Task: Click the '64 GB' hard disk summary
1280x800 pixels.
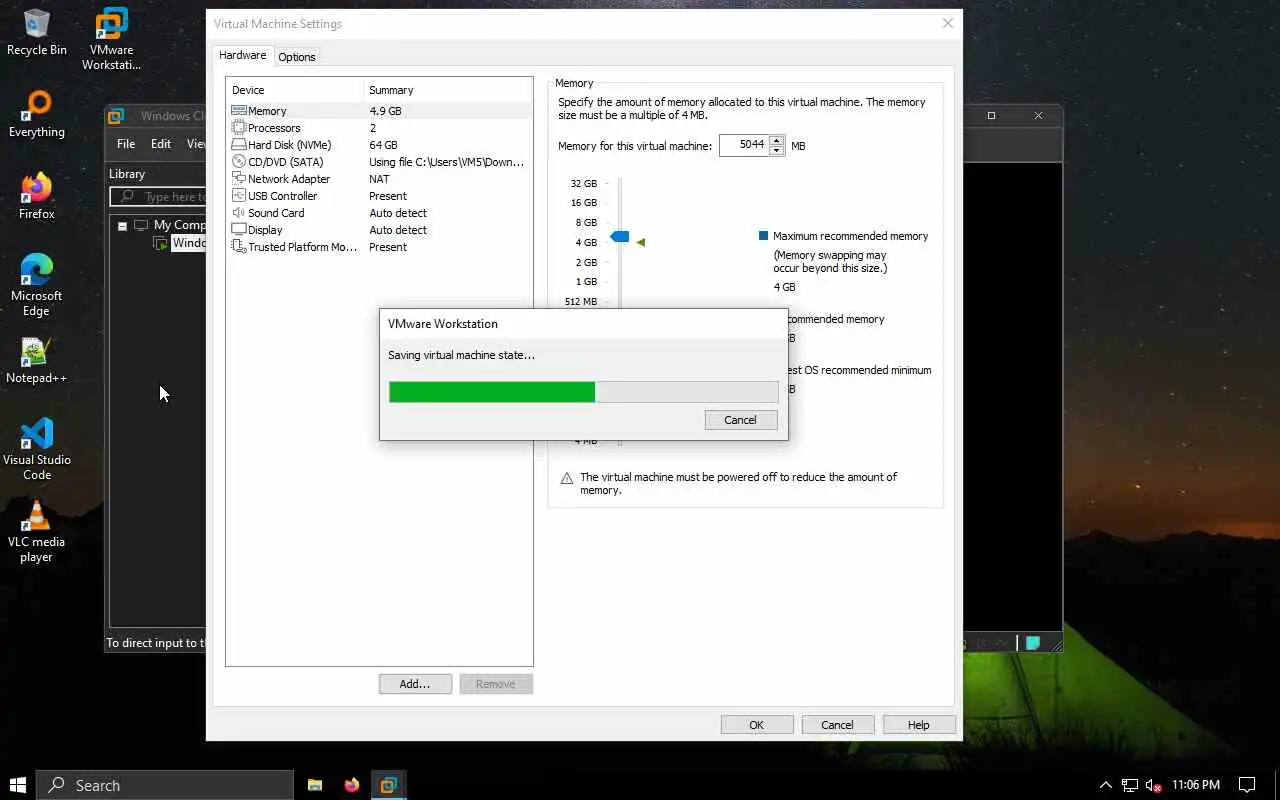Action: coord(383,145)
